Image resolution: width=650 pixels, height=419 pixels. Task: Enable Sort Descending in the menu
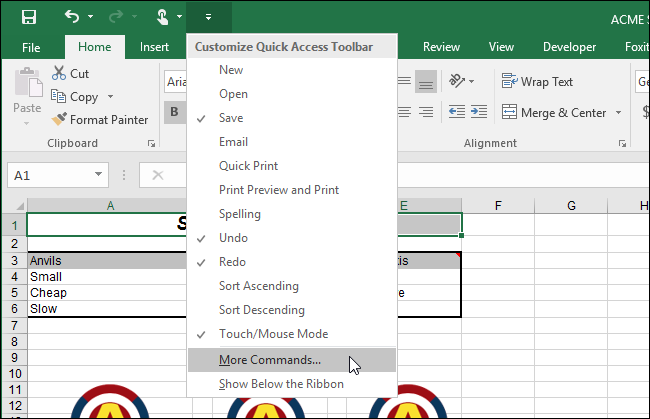[292, 310]
